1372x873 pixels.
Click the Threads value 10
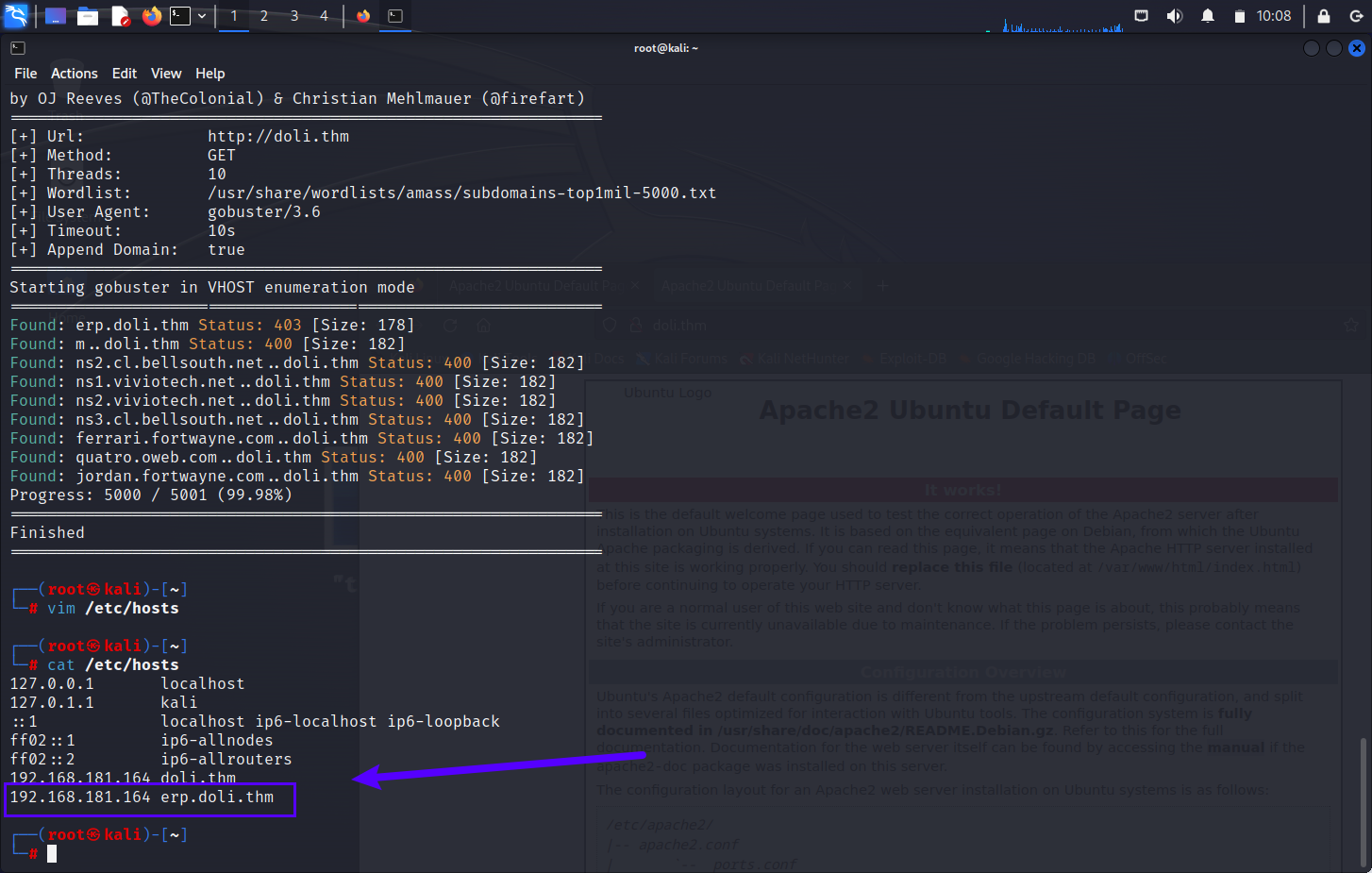(x=217, y=174)
